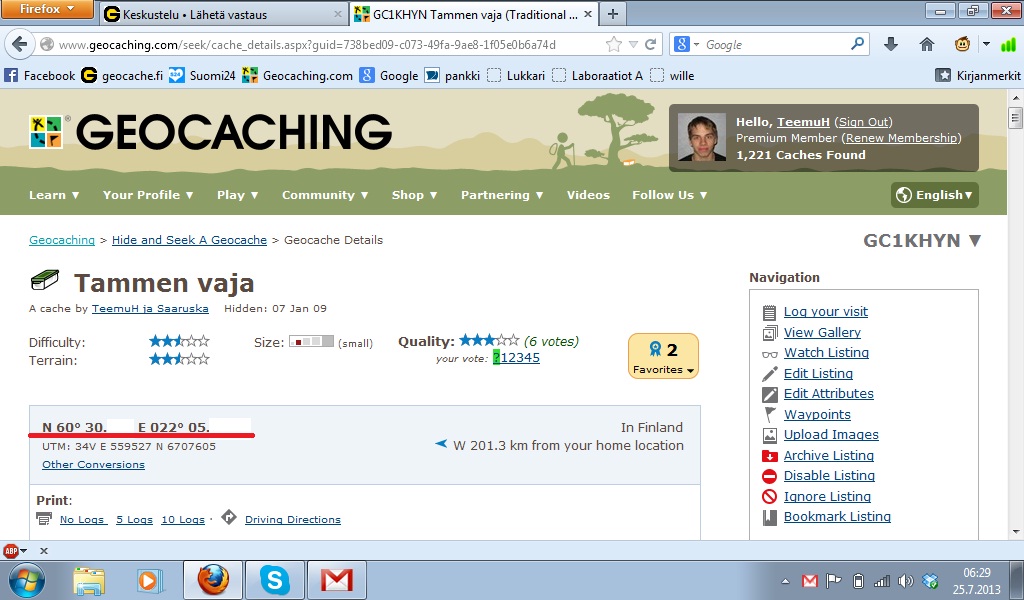
Task: Click the Waypoints flag icon
Action: tap(769, 415)
